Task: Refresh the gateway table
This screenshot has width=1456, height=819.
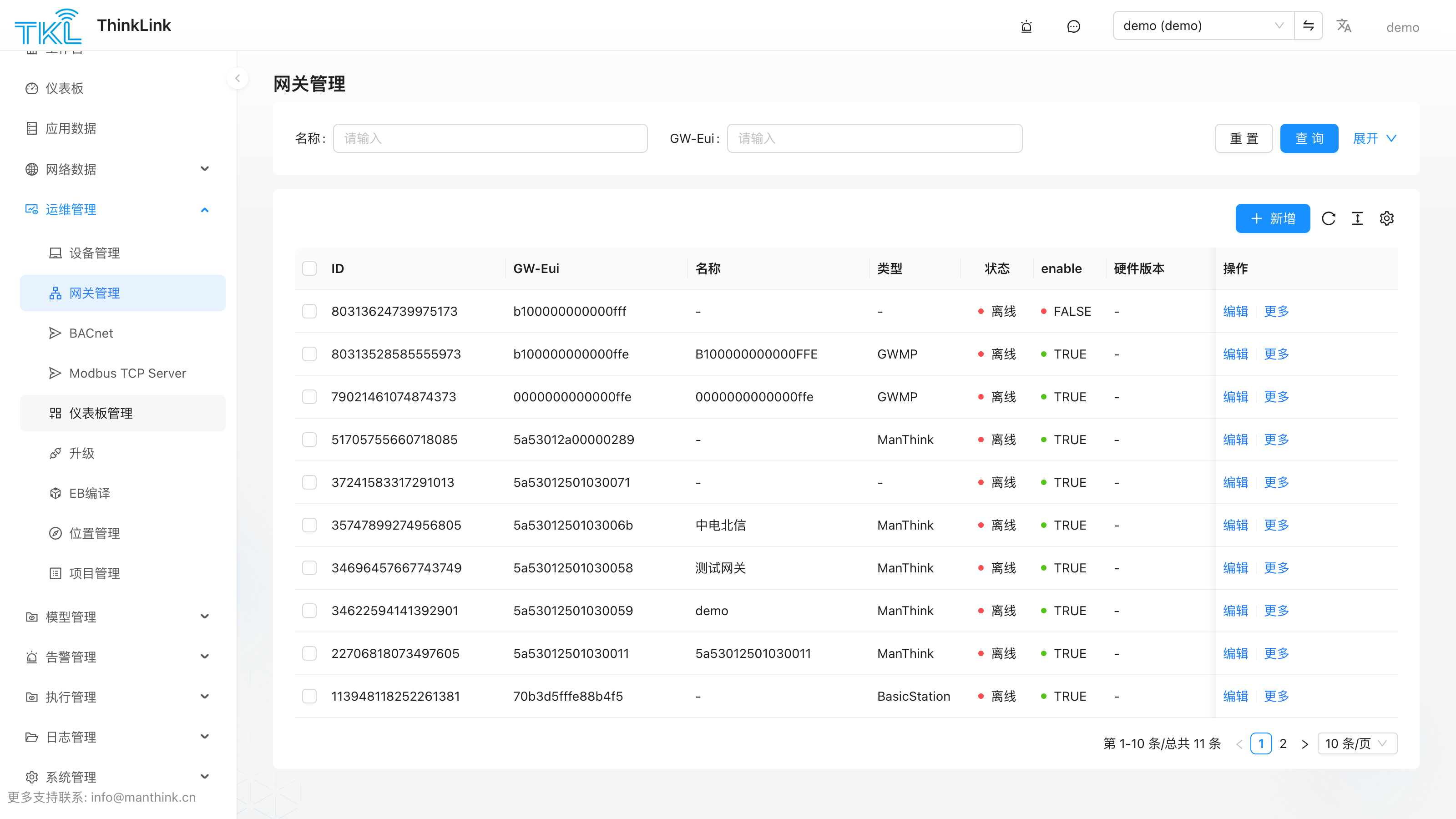Action: click(x=1328, y=218)
